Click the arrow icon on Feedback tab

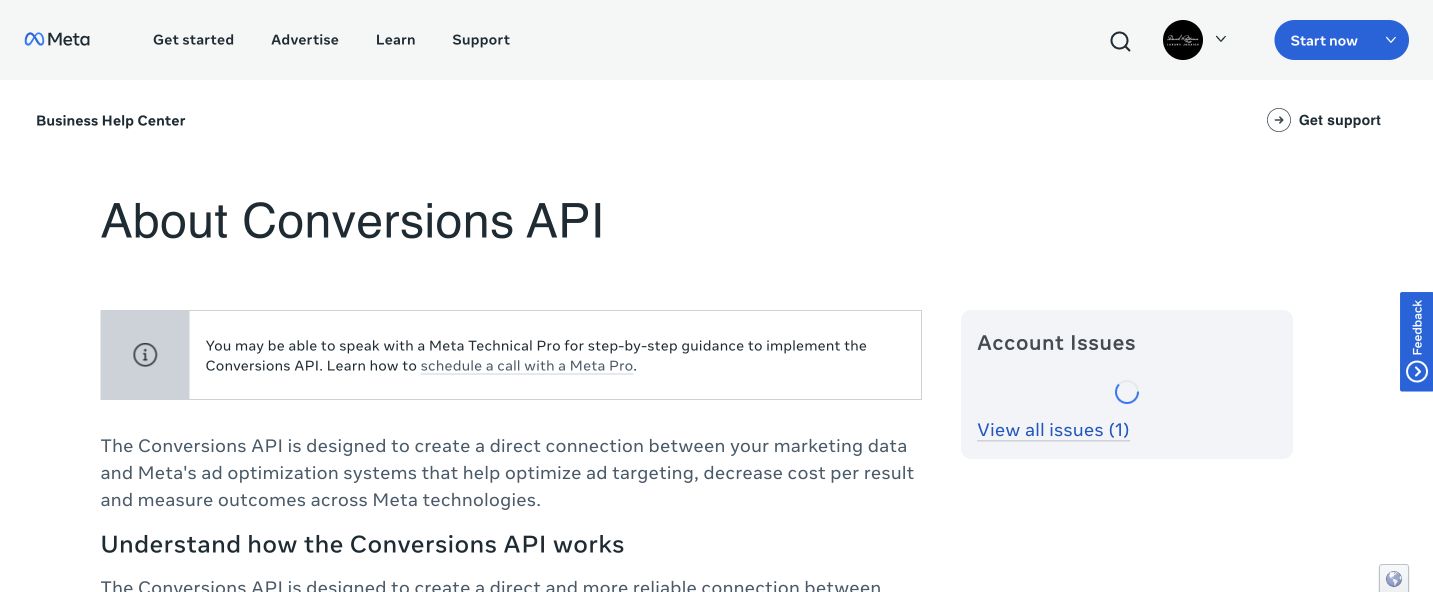click(x=1416, y=371)
